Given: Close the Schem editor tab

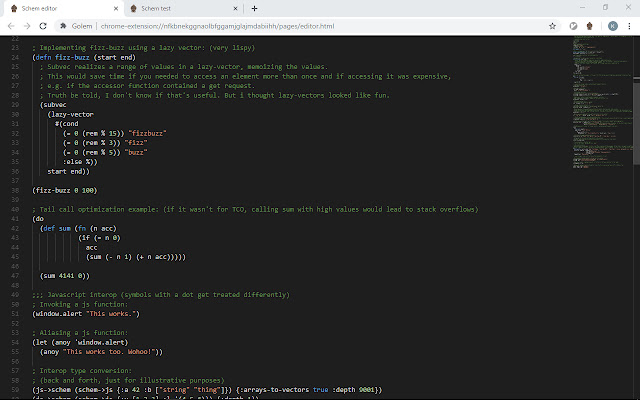Looking at the screenshot, I should [116, 8].
